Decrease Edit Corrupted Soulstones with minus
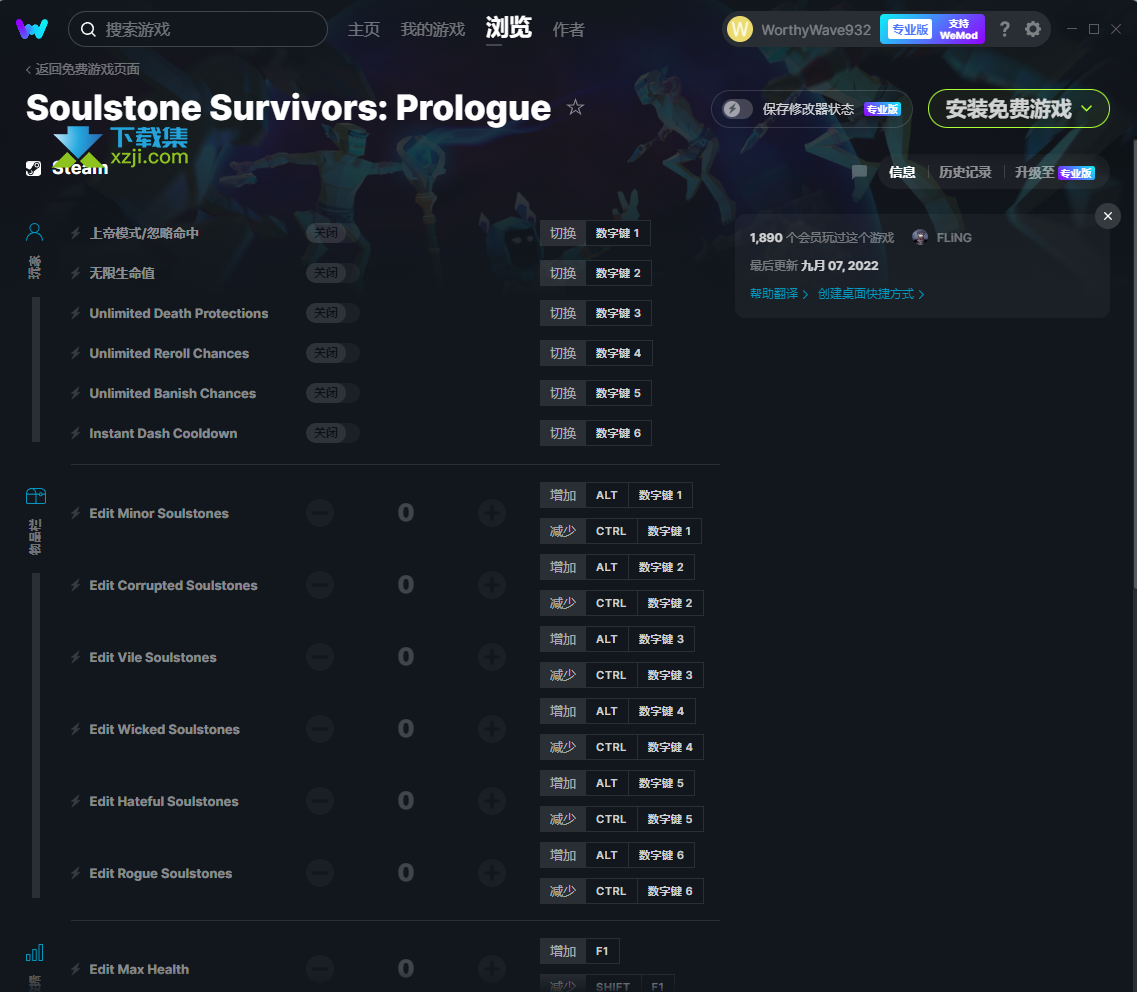Image resolution: width=1137 pixels, height=992 pixels. coord(320,585)
